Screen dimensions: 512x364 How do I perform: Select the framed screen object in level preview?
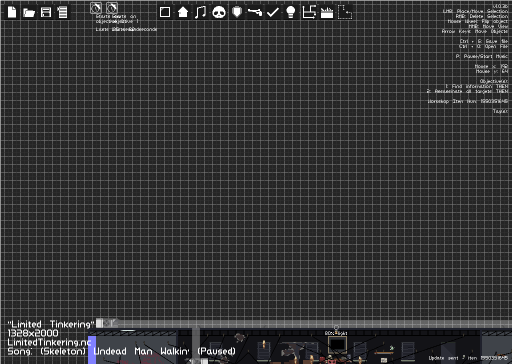pos(337,344)
